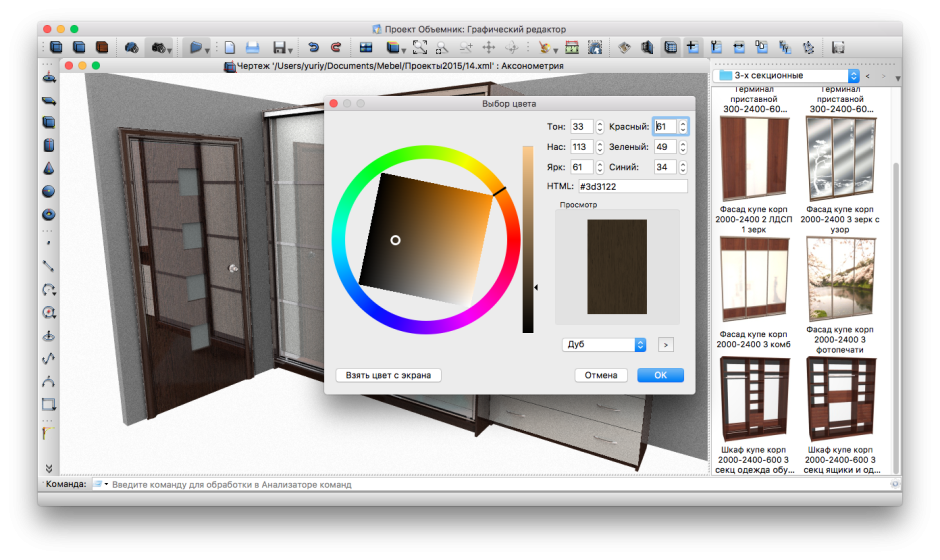The height and width of the screenshot is (560, 940).
Task: Click the zoom to fit icon
Action: click(x=420, y=47)
